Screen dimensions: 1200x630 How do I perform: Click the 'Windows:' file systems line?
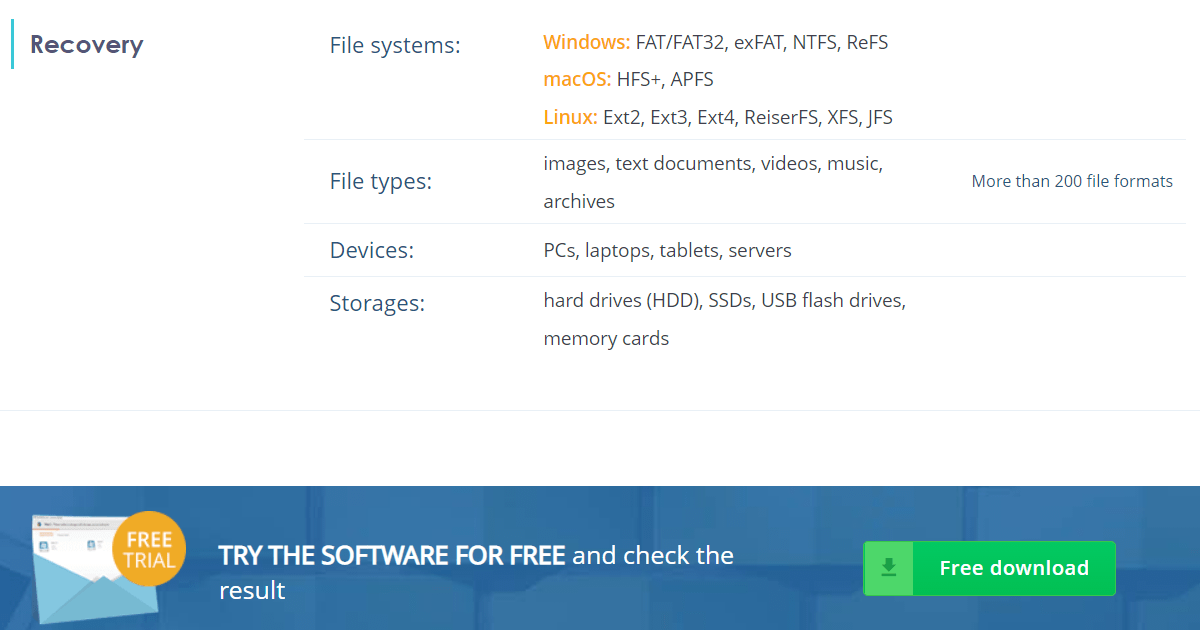[x=716, y=42]
